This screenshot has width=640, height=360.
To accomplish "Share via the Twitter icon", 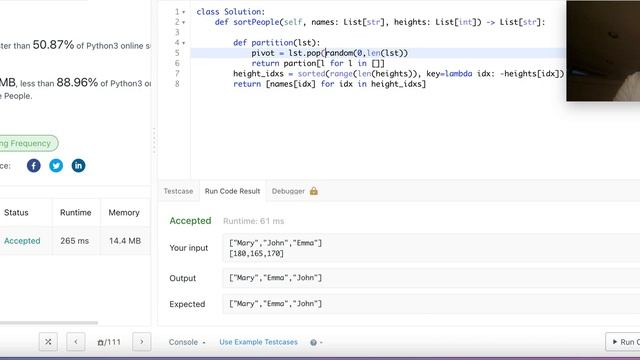I will point(56,165).
